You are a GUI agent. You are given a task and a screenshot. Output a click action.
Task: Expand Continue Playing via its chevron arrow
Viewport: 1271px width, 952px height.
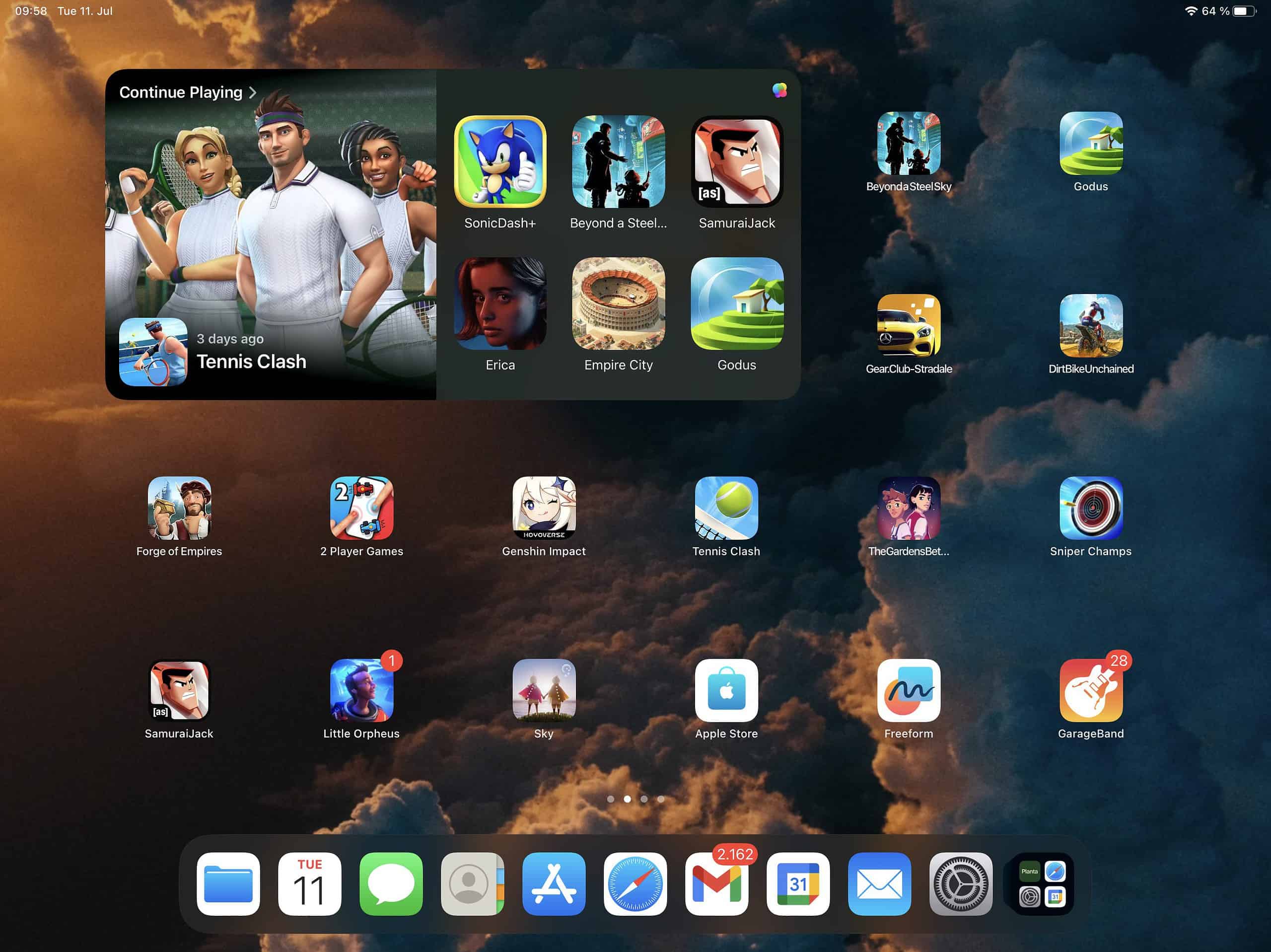(x=252, y=92)
